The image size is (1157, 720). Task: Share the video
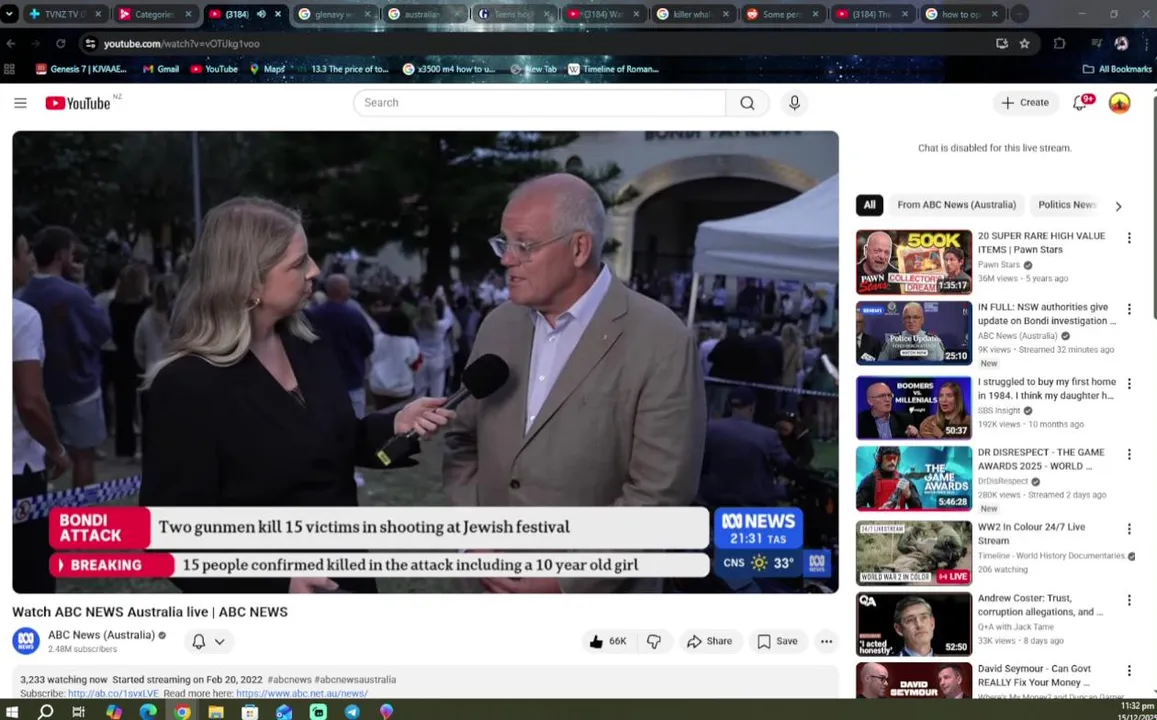[x=710, y=641]
